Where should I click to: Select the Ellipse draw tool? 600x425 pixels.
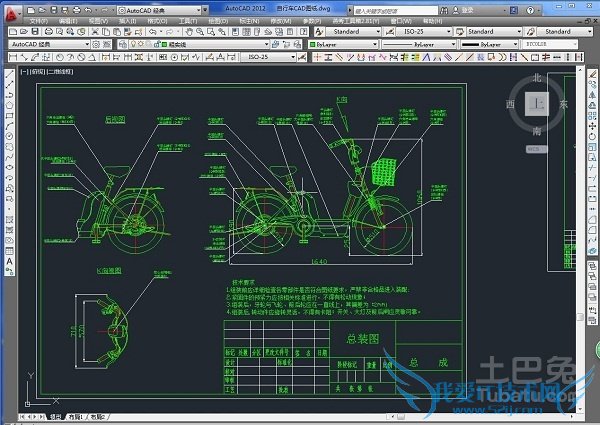tap(10, 167)
